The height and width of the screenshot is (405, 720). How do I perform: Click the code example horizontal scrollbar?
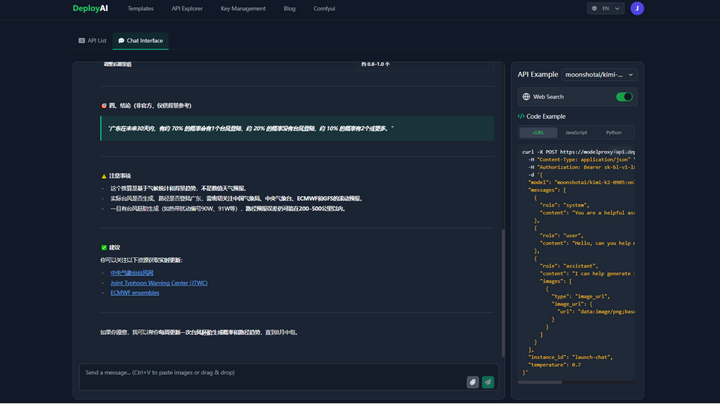(540, 382)
